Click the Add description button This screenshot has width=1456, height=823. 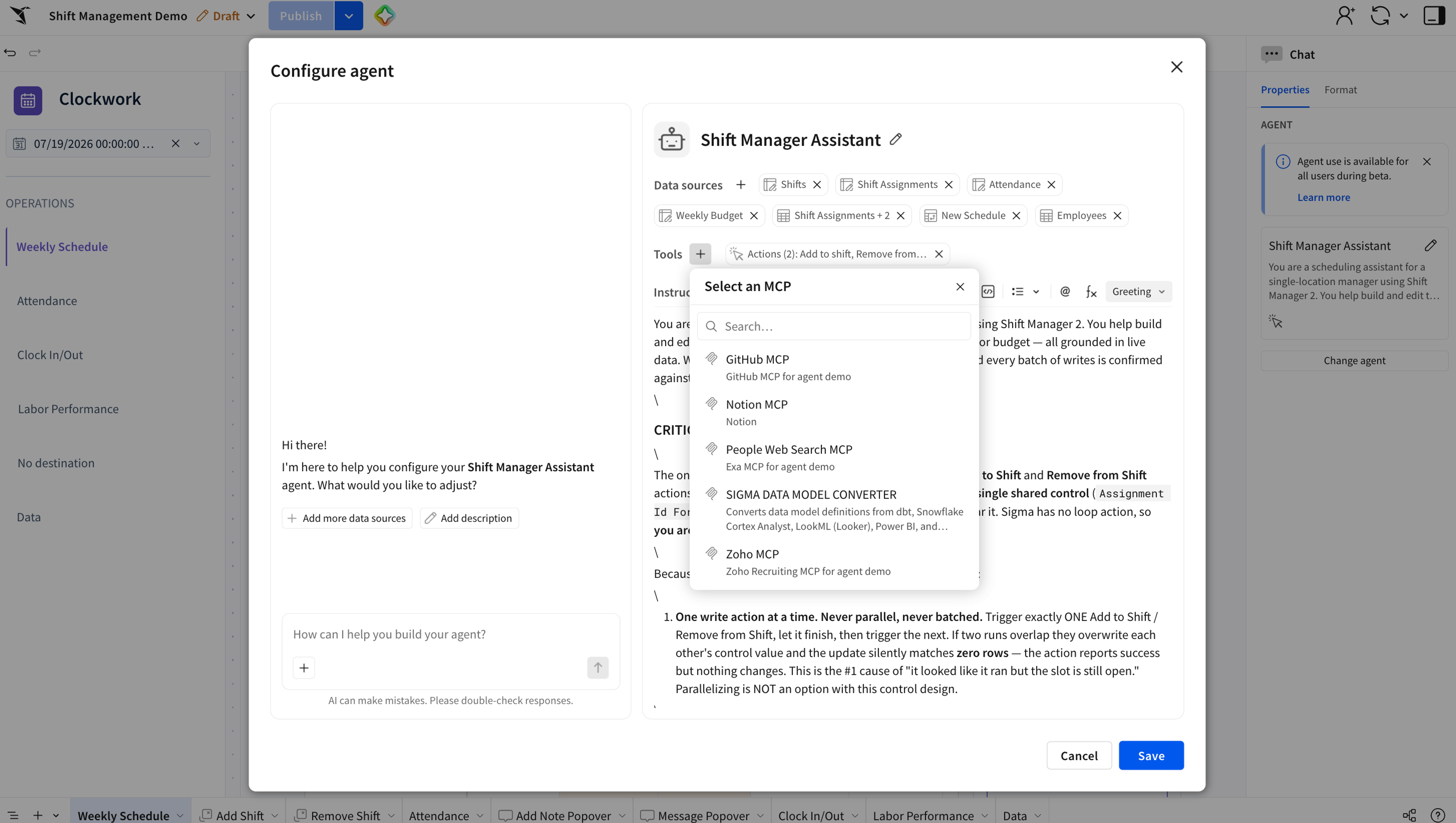(469, 518)
